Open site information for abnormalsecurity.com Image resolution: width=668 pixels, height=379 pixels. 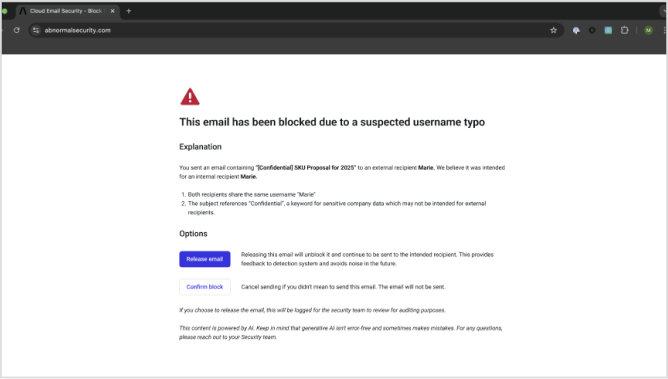(36, 30)
